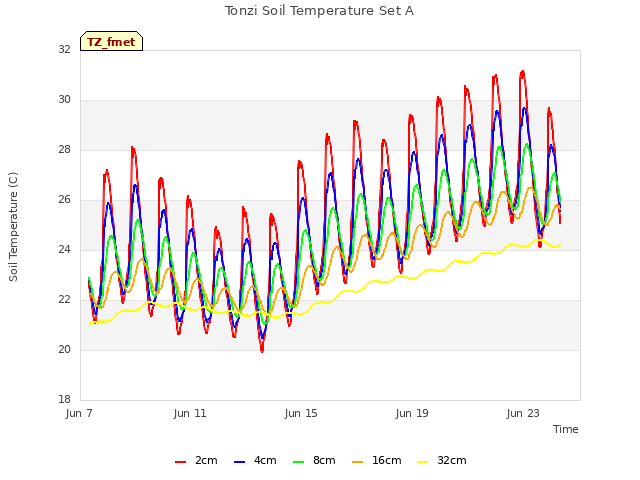Screen dimensions: 640x480
Task: Click the 18 value on the y-axis
Action: [64, 399]
